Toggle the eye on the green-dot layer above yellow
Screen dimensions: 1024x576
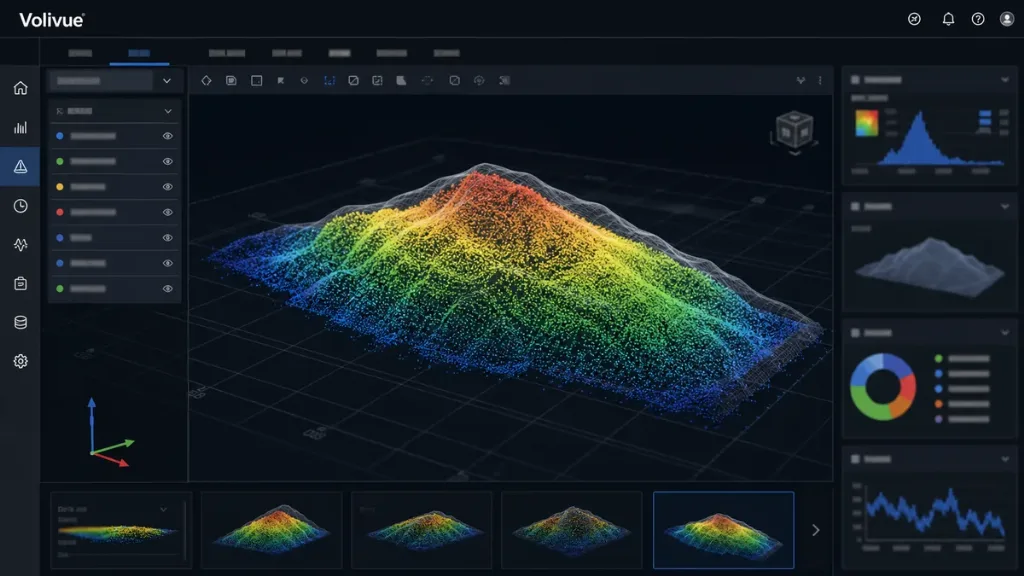click(x=168, y=161)
